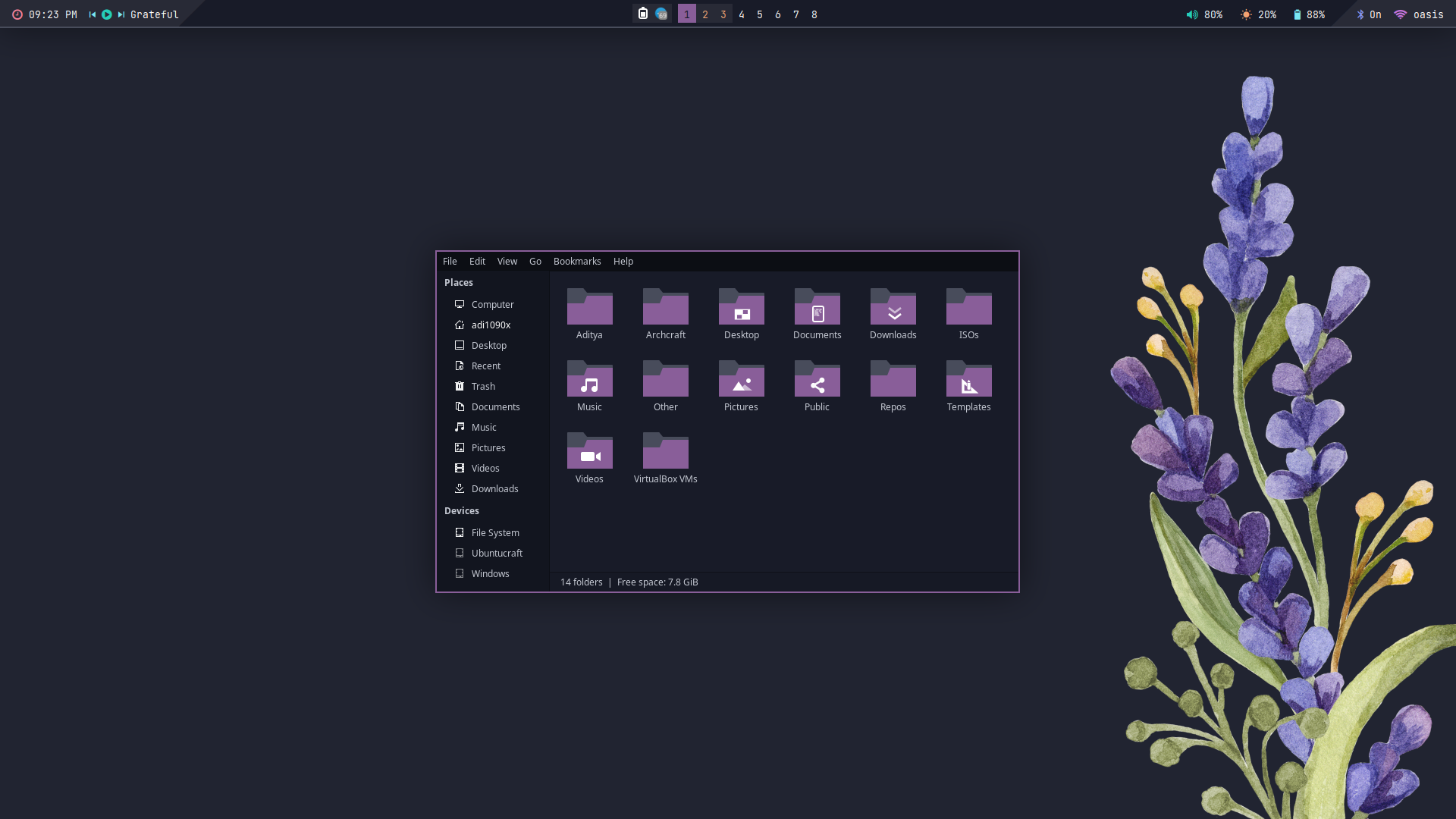Open the Videos folder icon
Screen dimensions: 1456x819
point(589,452)
